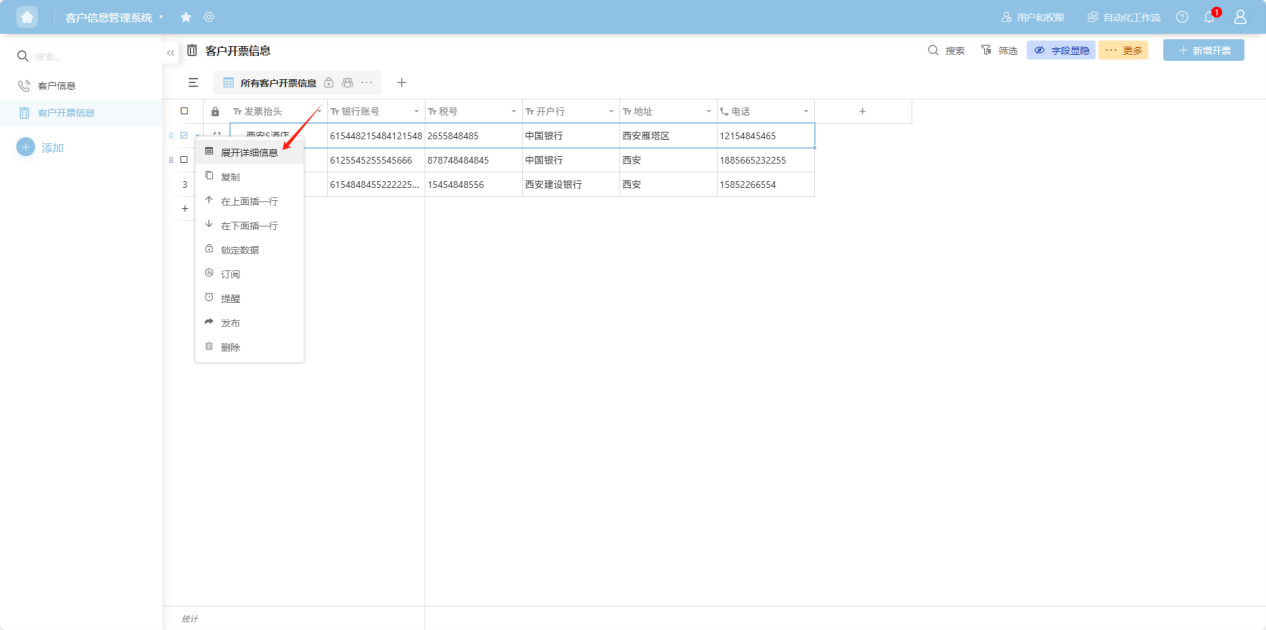Star the 客户信息管理系统 app
This screenshot has height=630, width=1266.
(x=186, y=17)
